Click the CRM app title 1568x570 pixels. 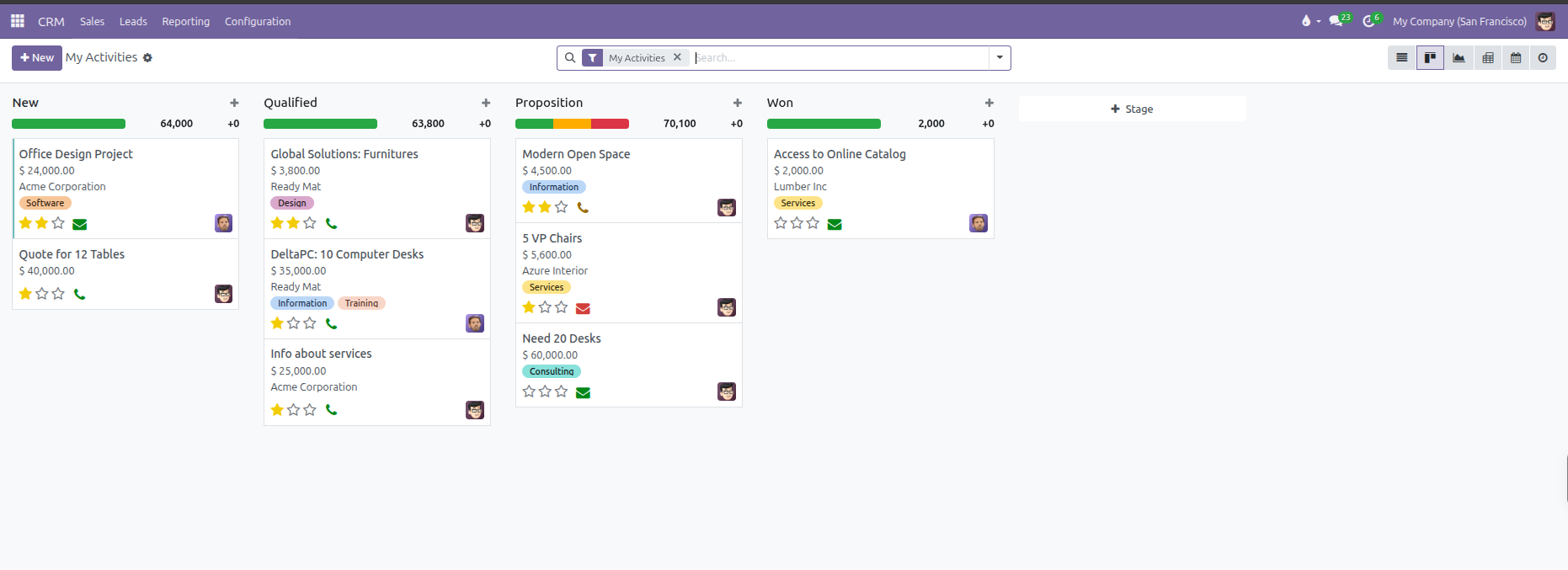51,21
